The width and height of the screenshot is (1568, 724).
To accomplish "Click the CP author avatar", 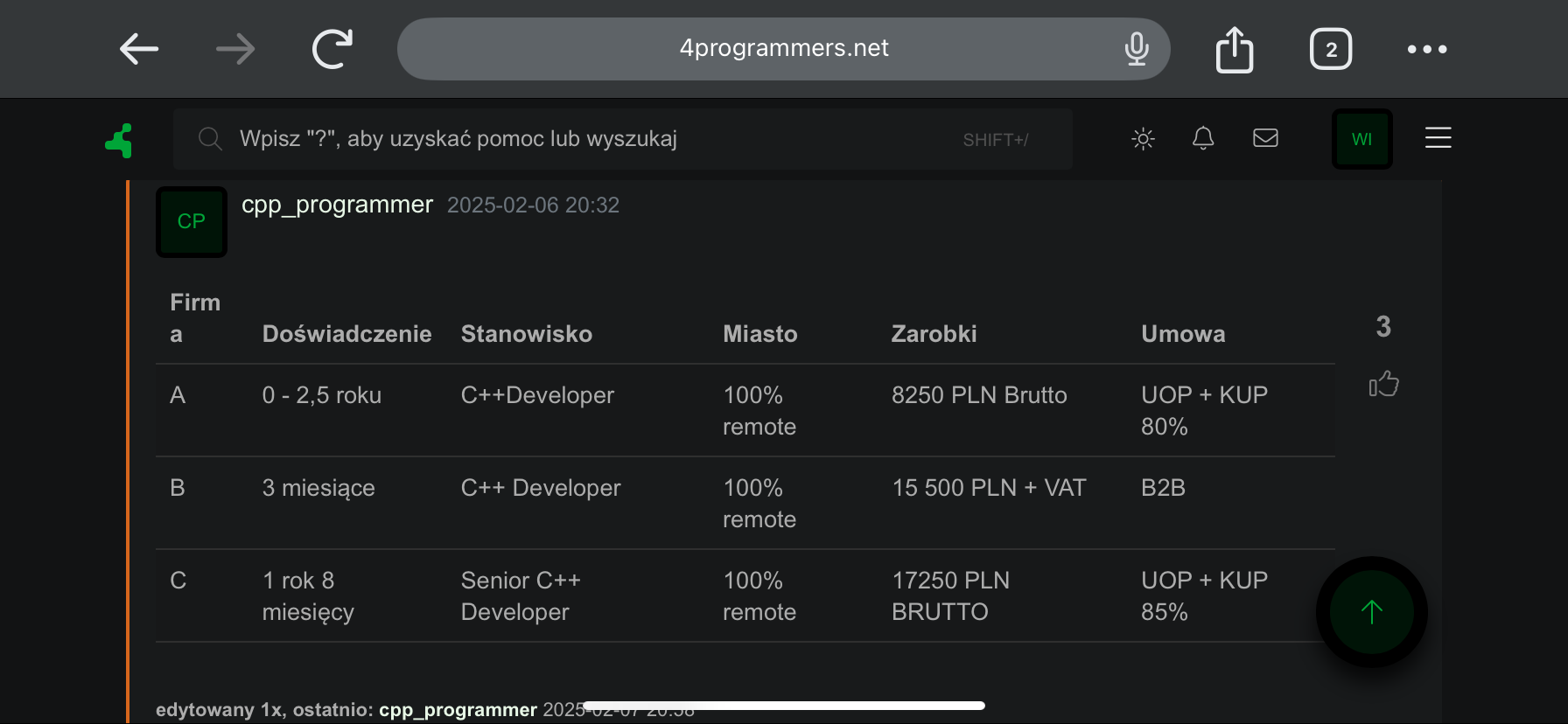I will point(192,222).
